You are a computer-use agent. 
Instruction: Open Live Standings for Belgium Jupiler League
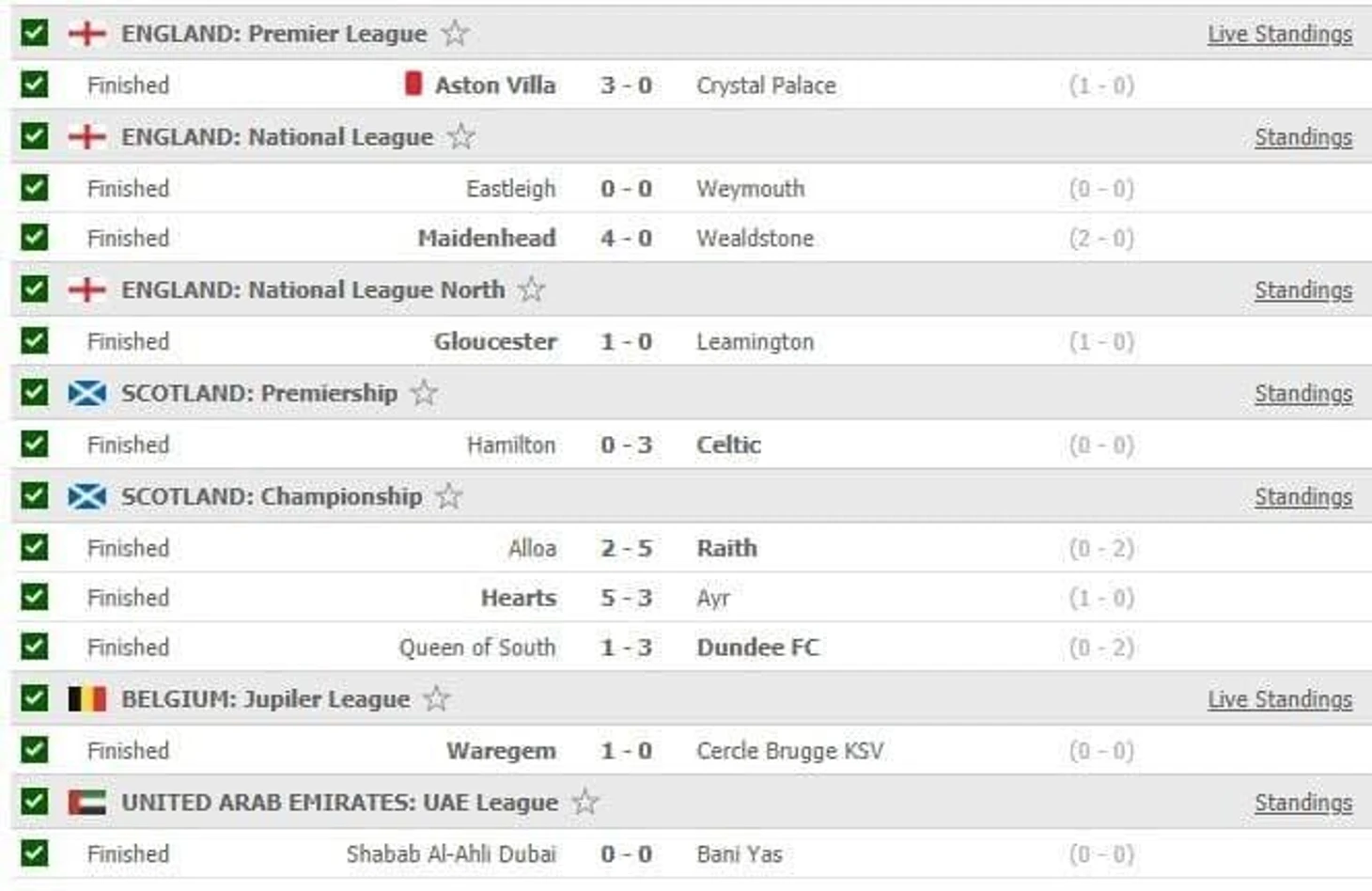click(x=1280, y=699)
